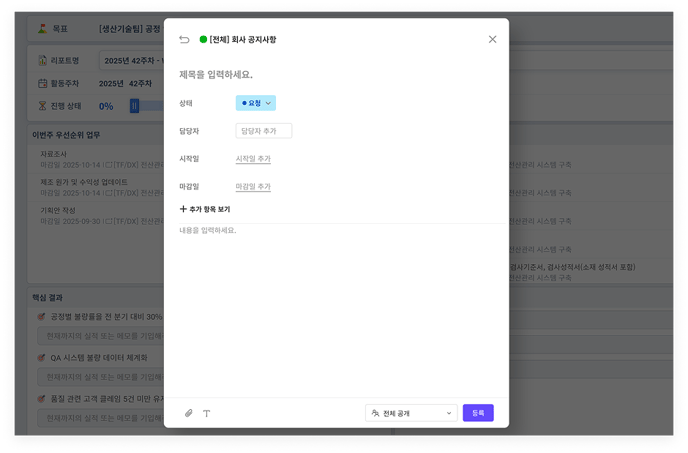Click the 진행 상태 progress slider handle
The width and height of the screenshot is (688, 453).
[x=134, y=106]
